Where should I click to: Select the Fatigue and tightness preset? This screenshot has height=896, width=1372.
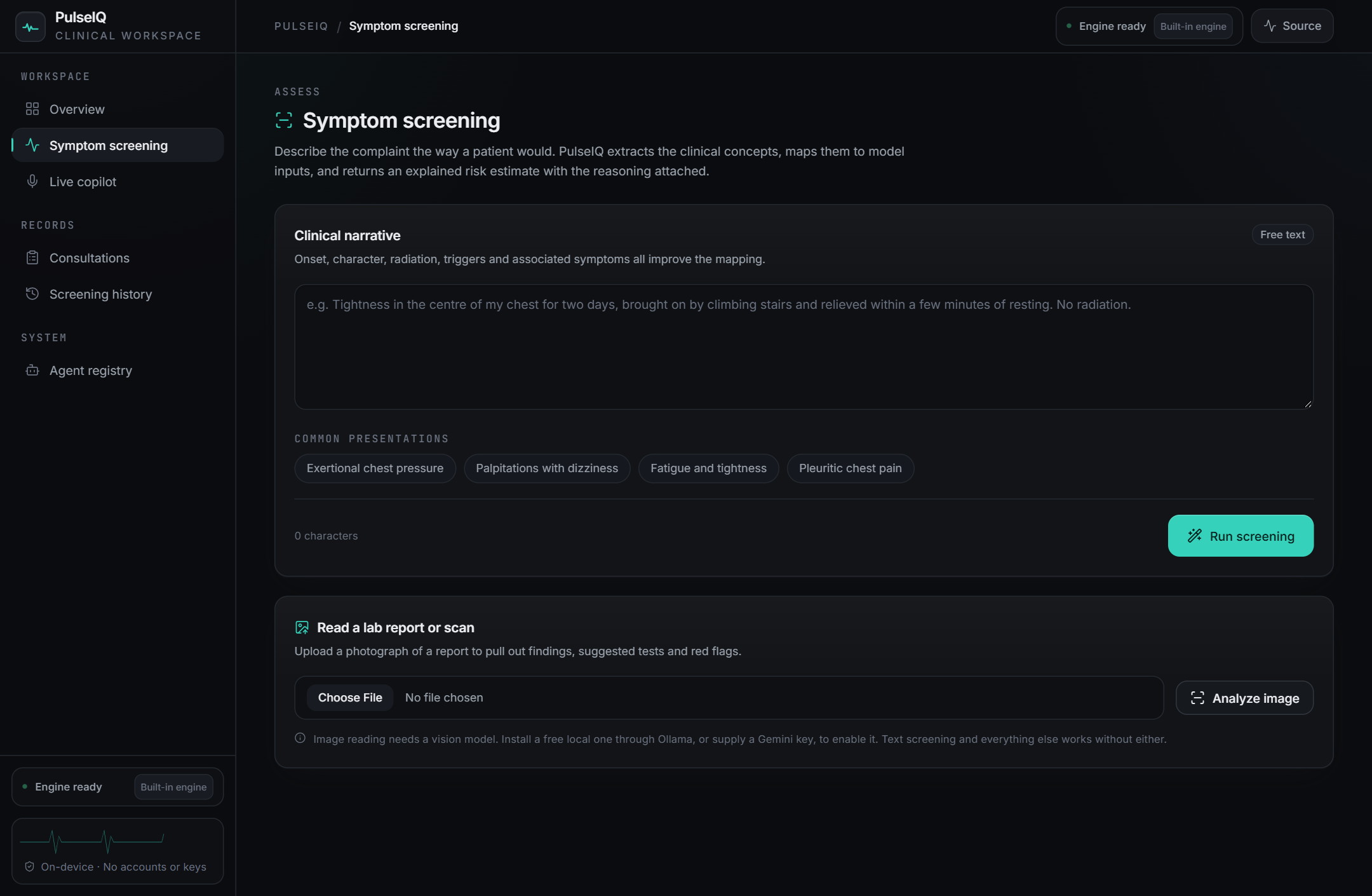click(708, 468)
